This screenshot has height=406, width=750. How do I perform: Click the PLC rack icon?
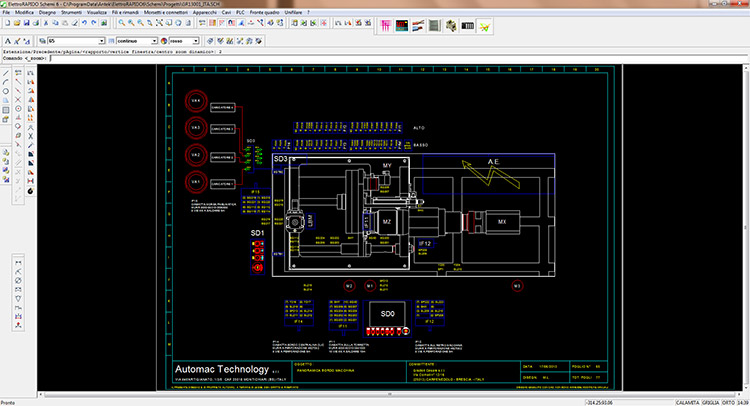(x=468, y=26)
